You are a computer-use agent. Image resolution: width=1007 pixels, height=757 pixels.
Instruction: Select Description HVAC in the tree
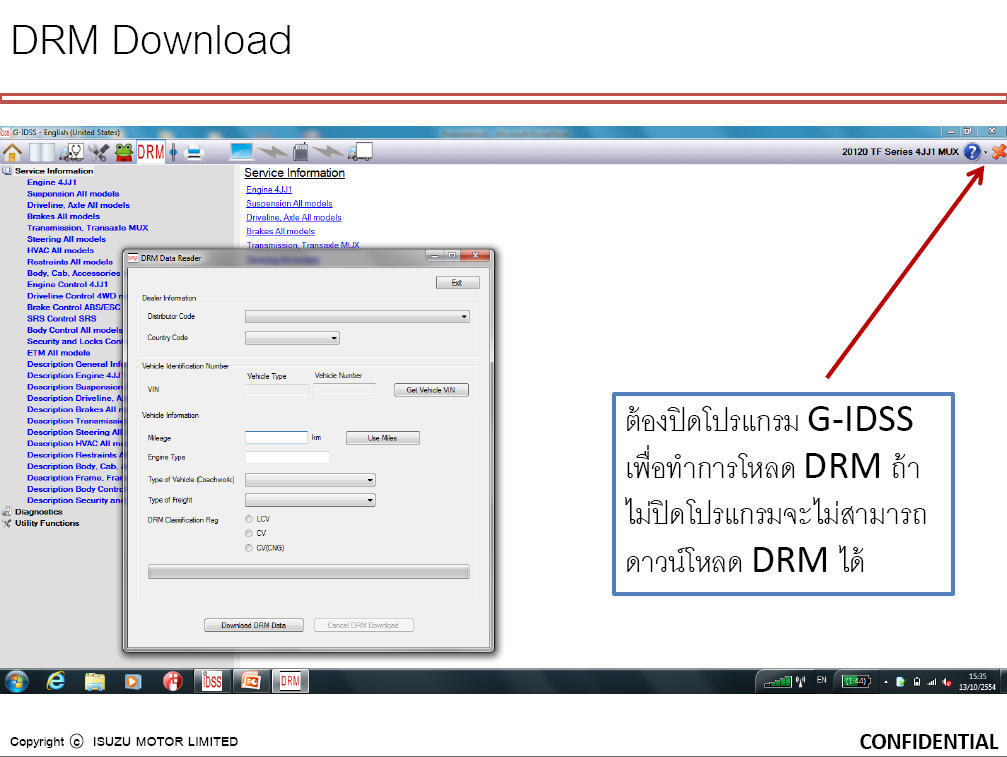(x=74, y=444)
